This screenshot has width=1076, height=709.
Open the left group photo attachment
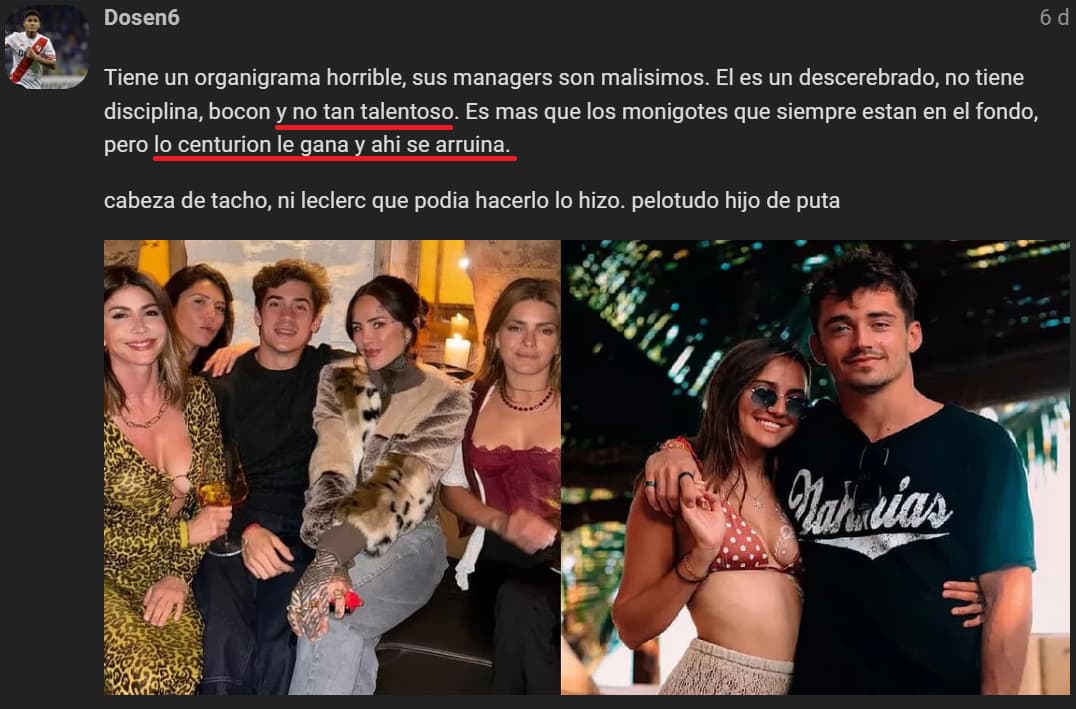332,467
